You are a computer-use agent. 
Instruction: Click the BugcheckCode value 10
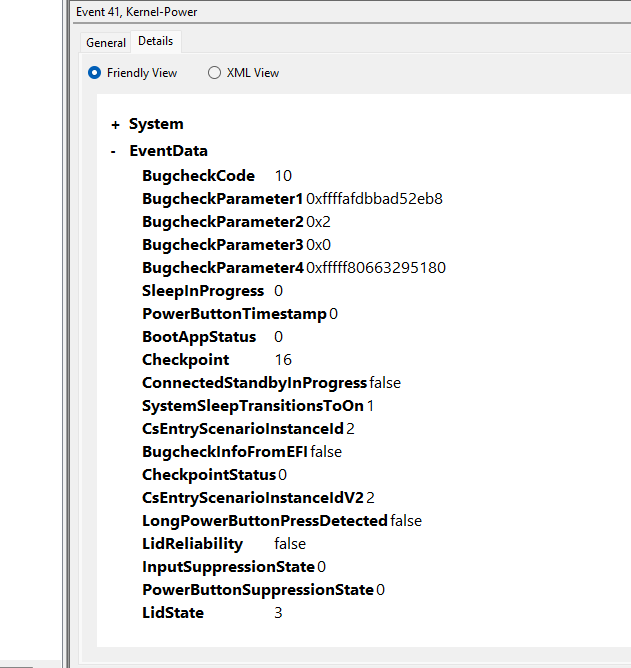283,176
